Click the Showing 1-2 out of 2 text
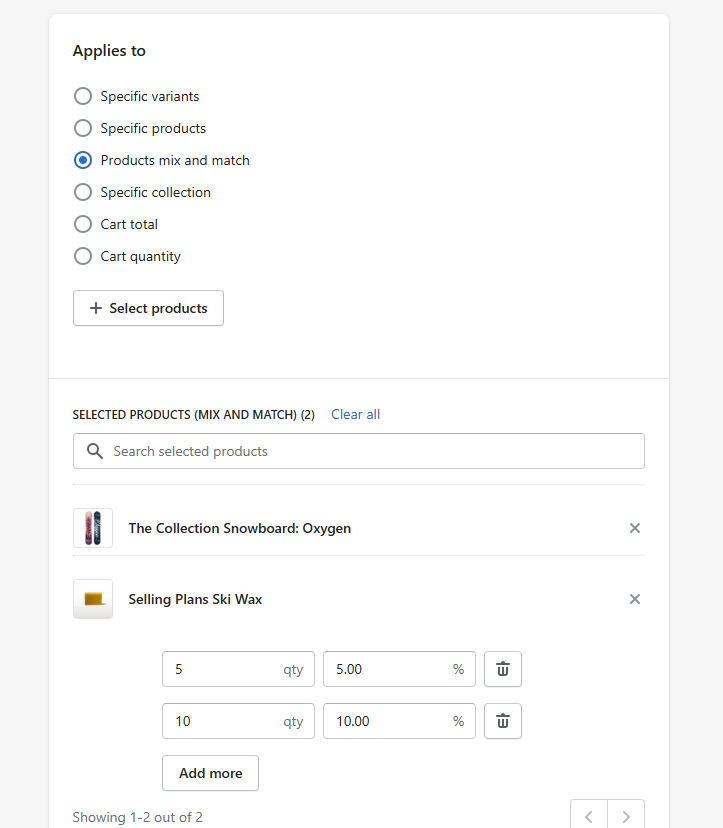This screenshot has height=828, width=723. click(137, 817)
